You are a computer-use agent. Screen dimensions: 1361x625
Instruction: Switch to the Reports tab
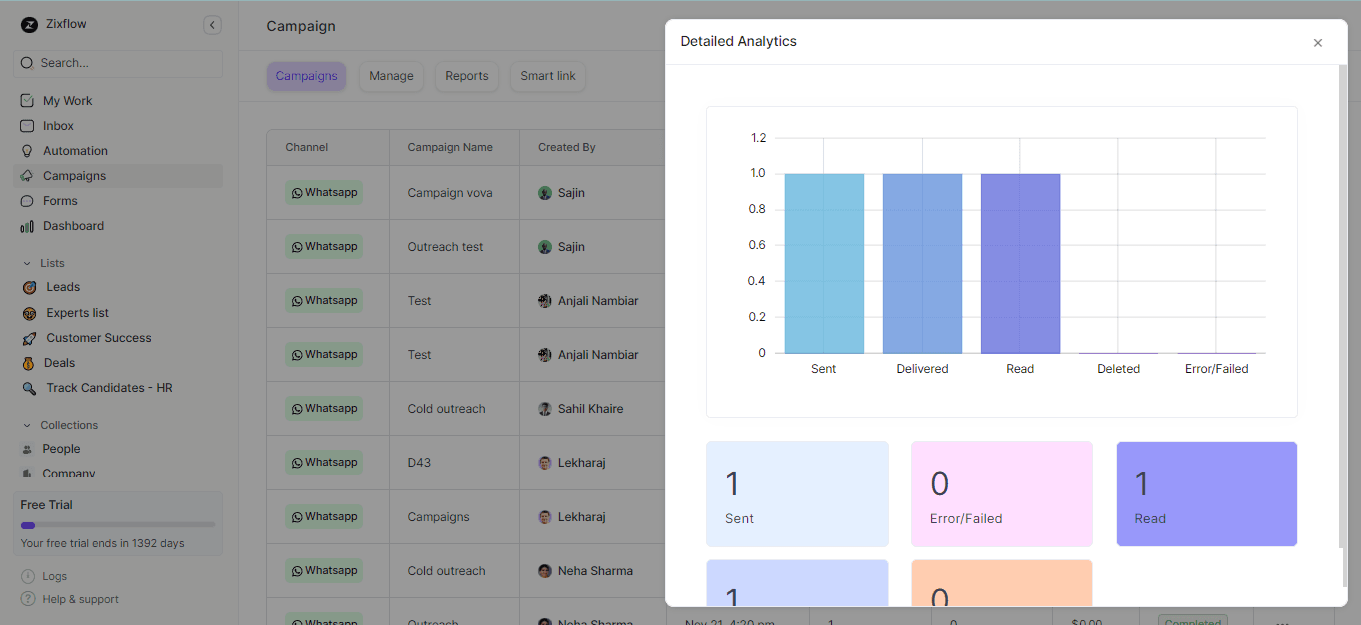click(x=466, y=75)
